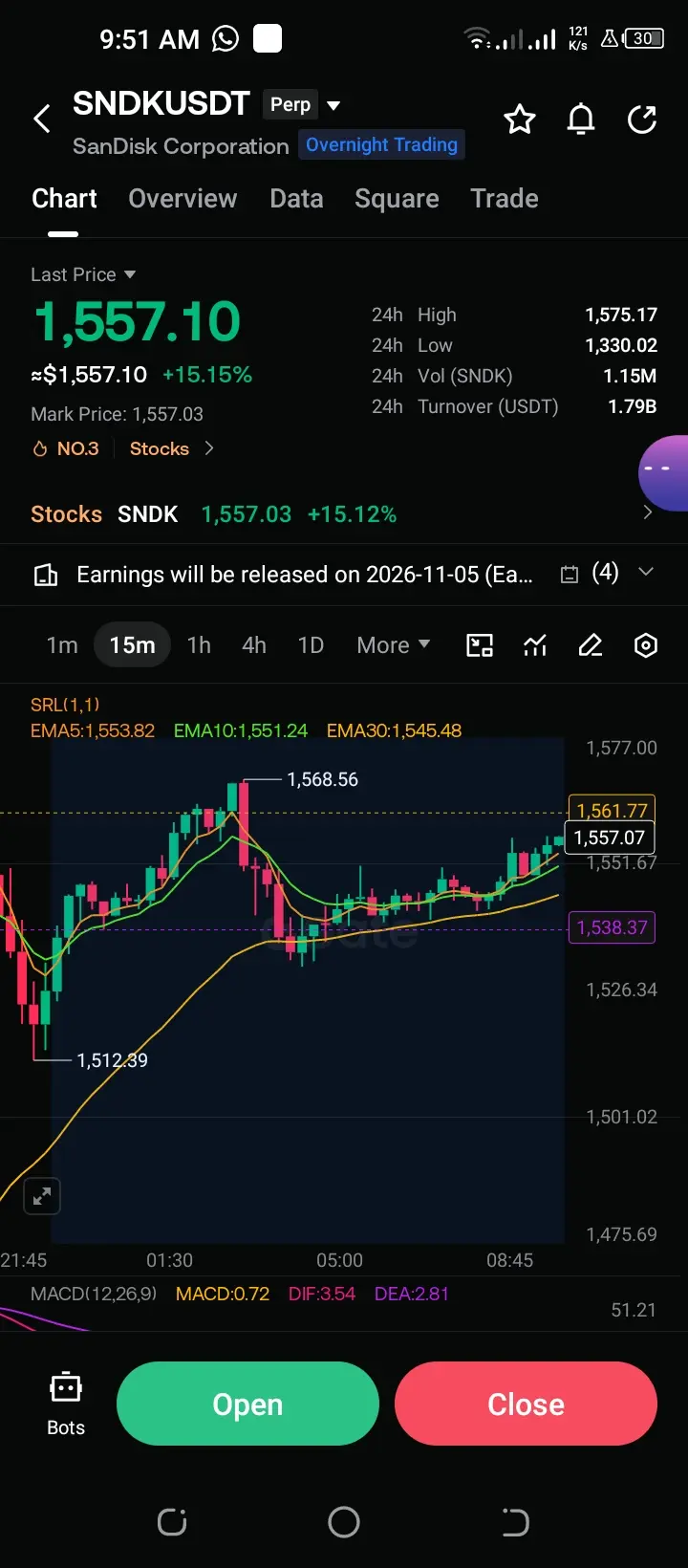Select the 1h timeframe
This screenshot has height=1568, width=688.
point(199,645)
